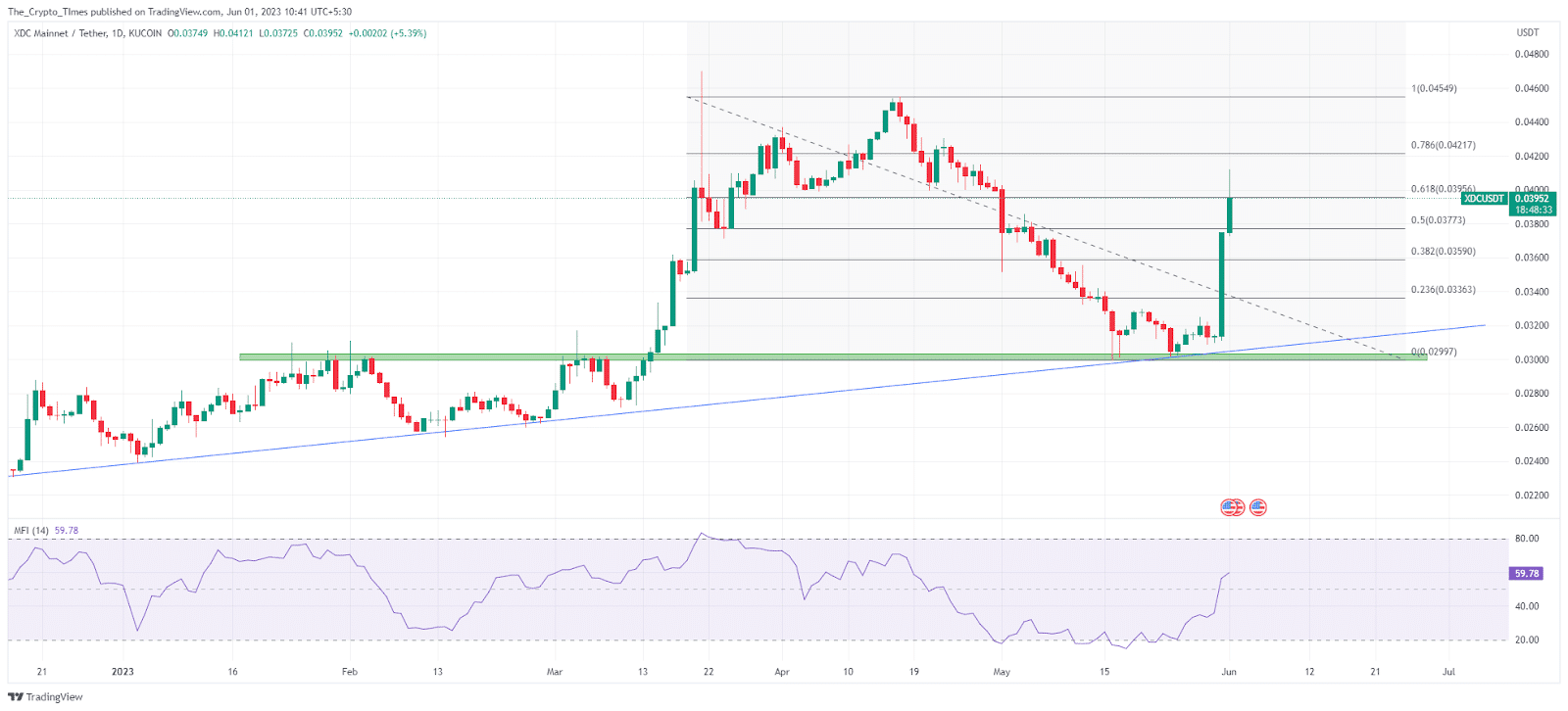The width and height of the screenshot is (1568, 711).
Task: Select the Fib 0(0.02997) label
Action: tap(1434, 352)
